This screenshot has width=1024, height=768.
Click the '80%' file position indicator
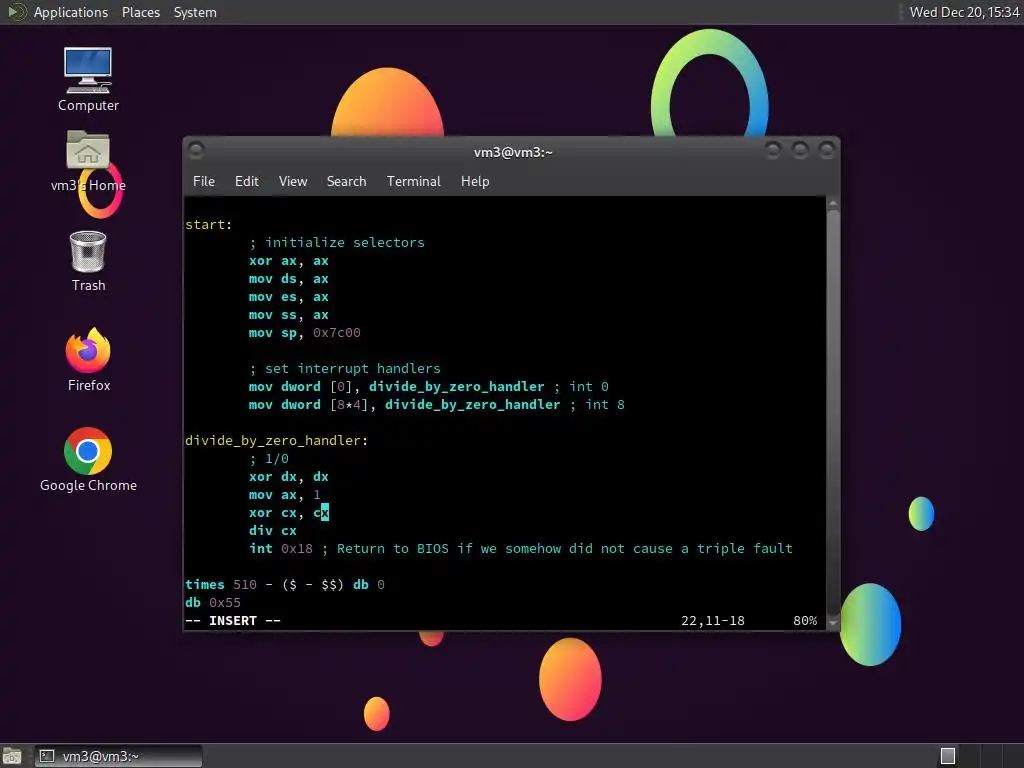[x=805, y=620]
